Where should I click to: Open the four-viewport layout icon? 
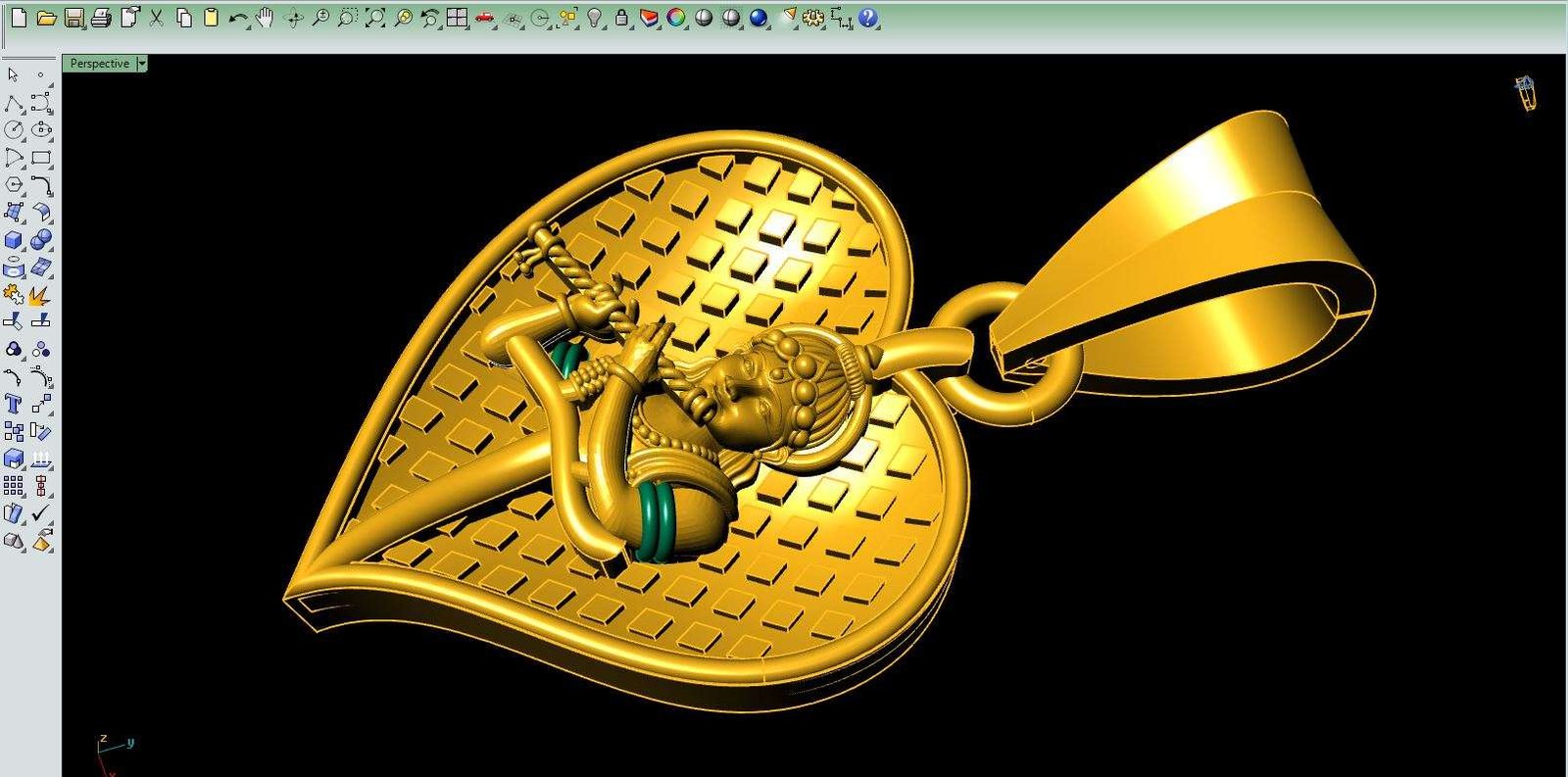tap(457, 18)
